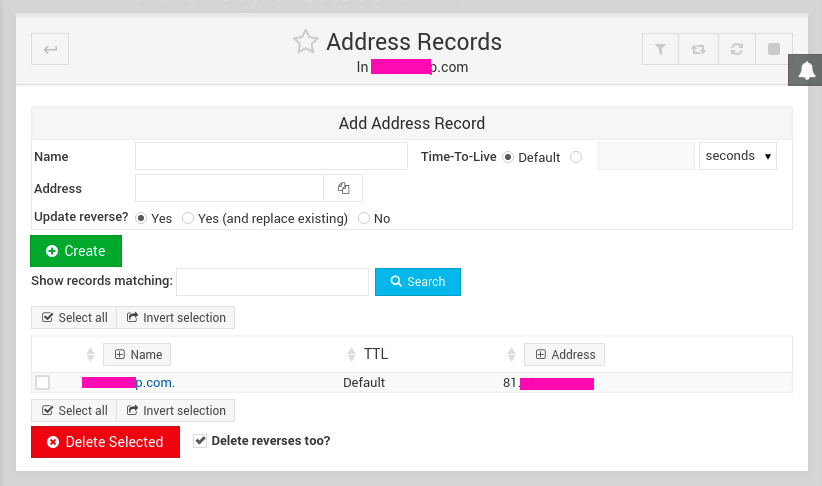Tick the checkbox for the listed address record
Screen dimensions: 822x486
pos(43,382)
